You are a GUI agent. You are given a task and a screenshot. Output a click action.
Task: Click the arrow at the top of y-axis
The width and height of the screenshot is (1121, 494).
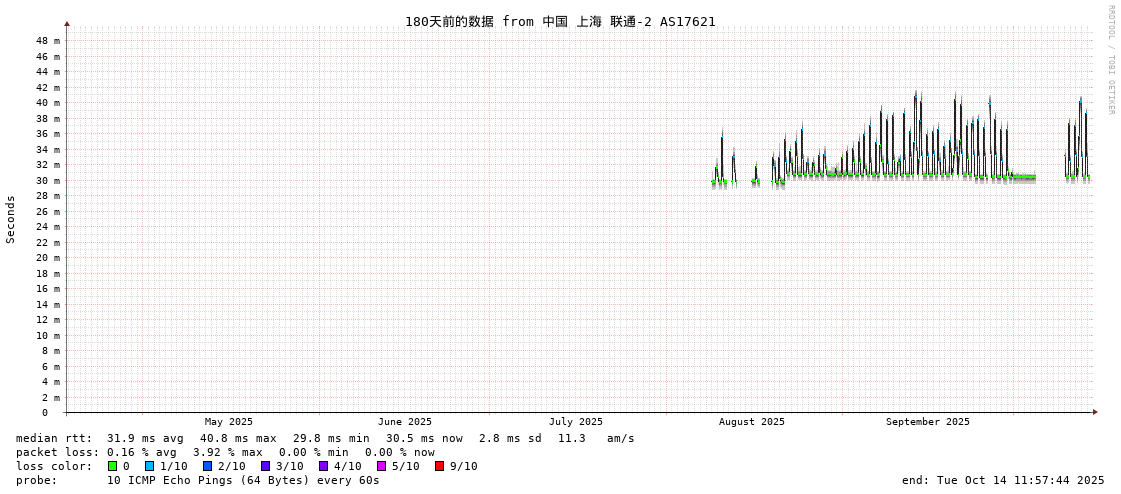tap(67, 23)
